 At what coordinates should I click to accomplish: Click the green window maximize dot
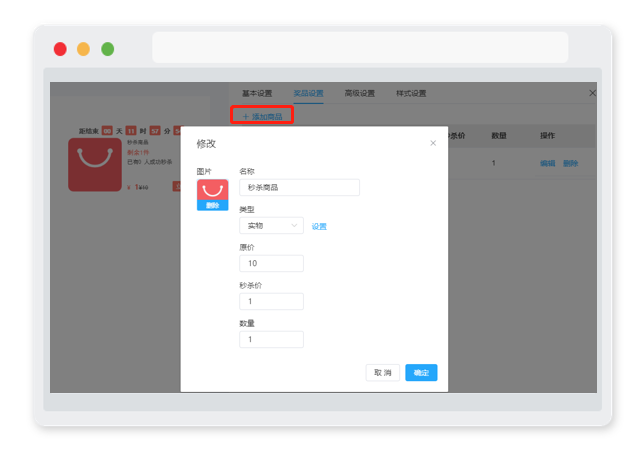pyautogui.click(x=108, y=49)
